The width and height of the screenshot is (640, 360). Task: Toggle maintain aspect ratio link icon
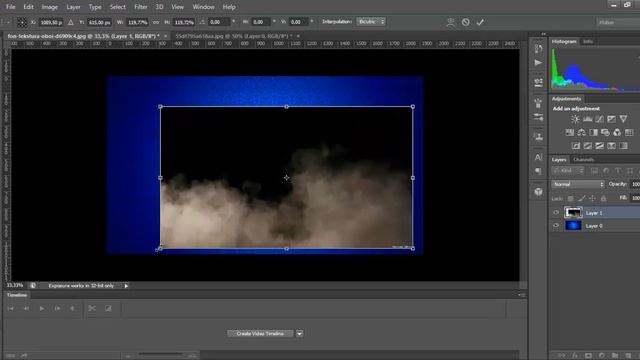pyautogui.click(x=156, y=22)
